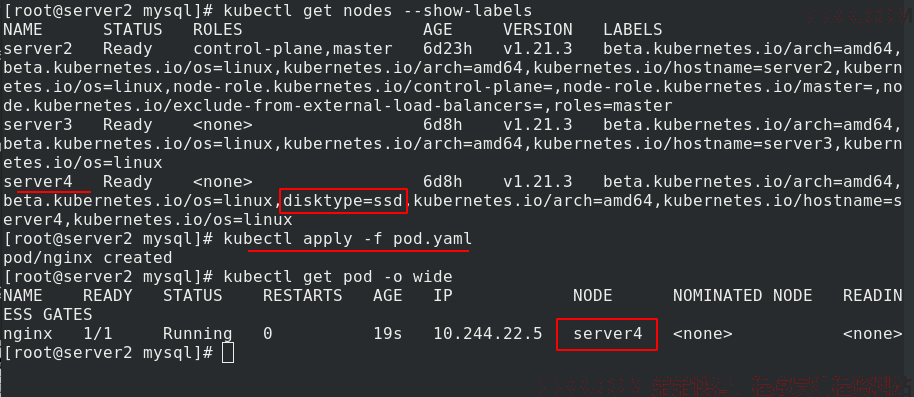Viewport: 914px width, 397px height.
Task: Click the 1/1 READY value
Action: click(x=97, y=334)
